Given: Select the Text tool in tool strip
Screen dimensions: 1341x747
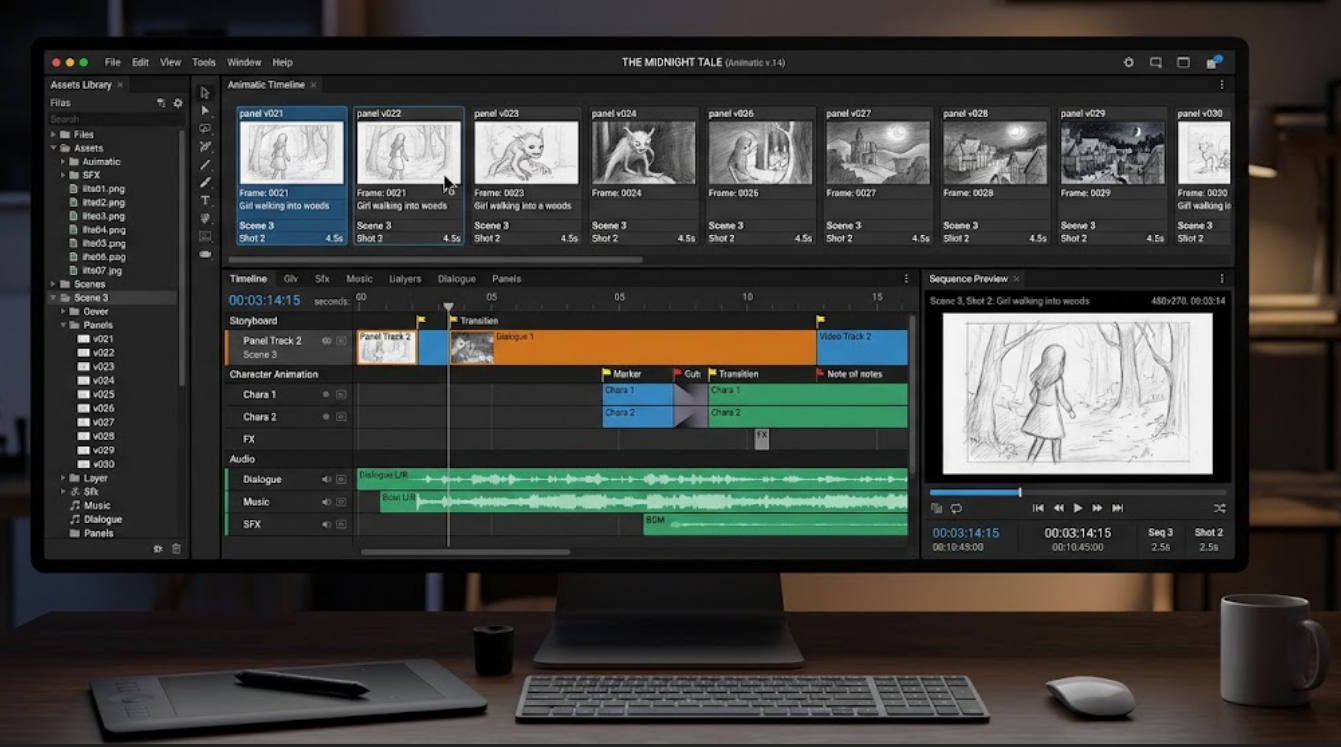Looking at the screenshot, I should [205, 200].
